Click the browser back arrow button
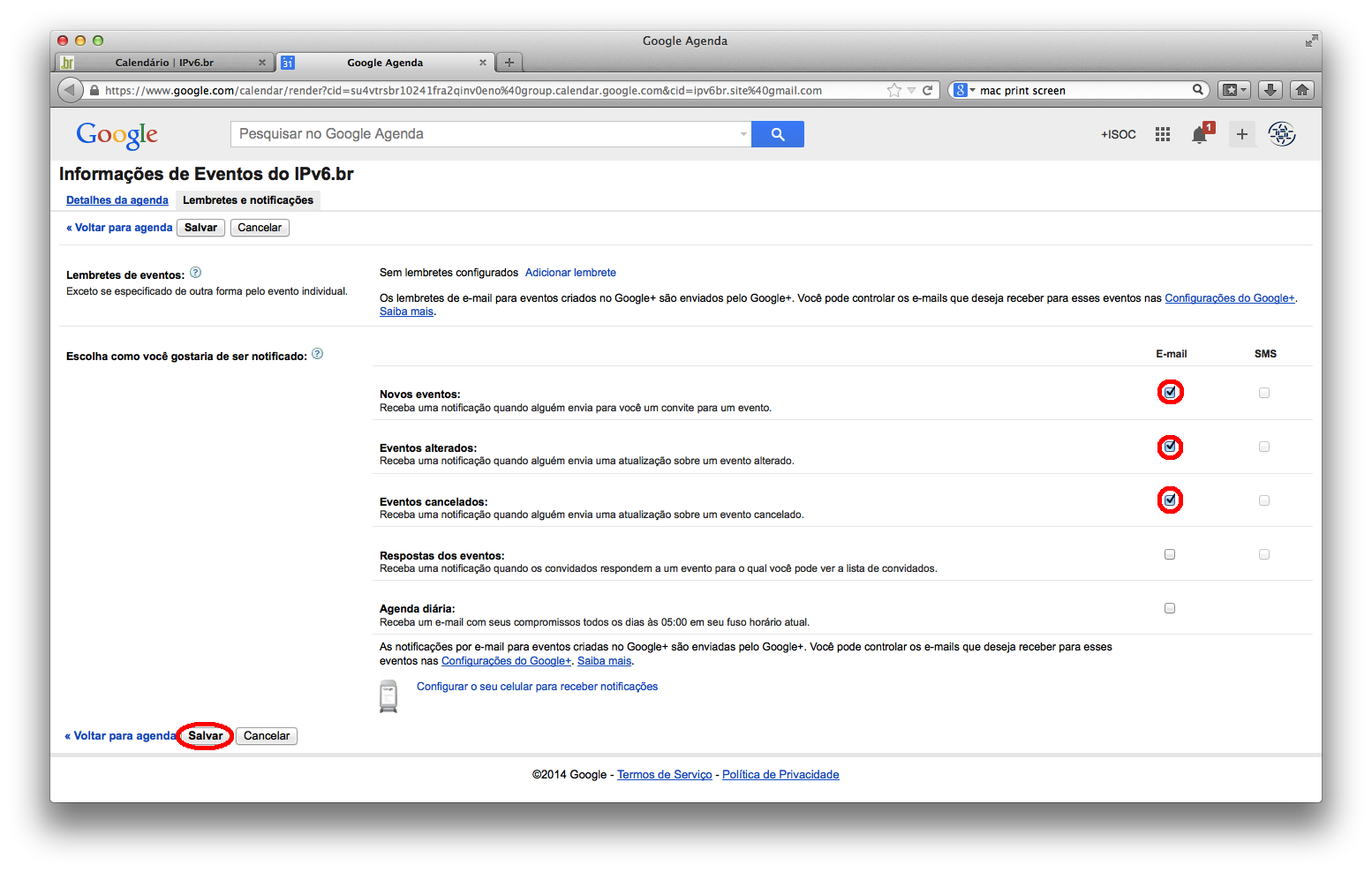Viewport: 1372px width, 872px height. [x=70, y=90]
